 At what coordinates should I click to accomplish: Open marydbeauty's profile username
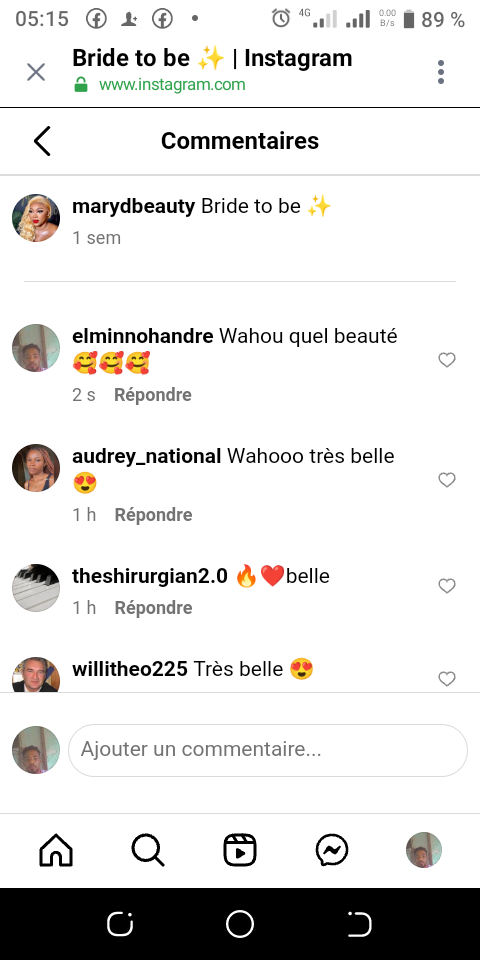(133, 206)
